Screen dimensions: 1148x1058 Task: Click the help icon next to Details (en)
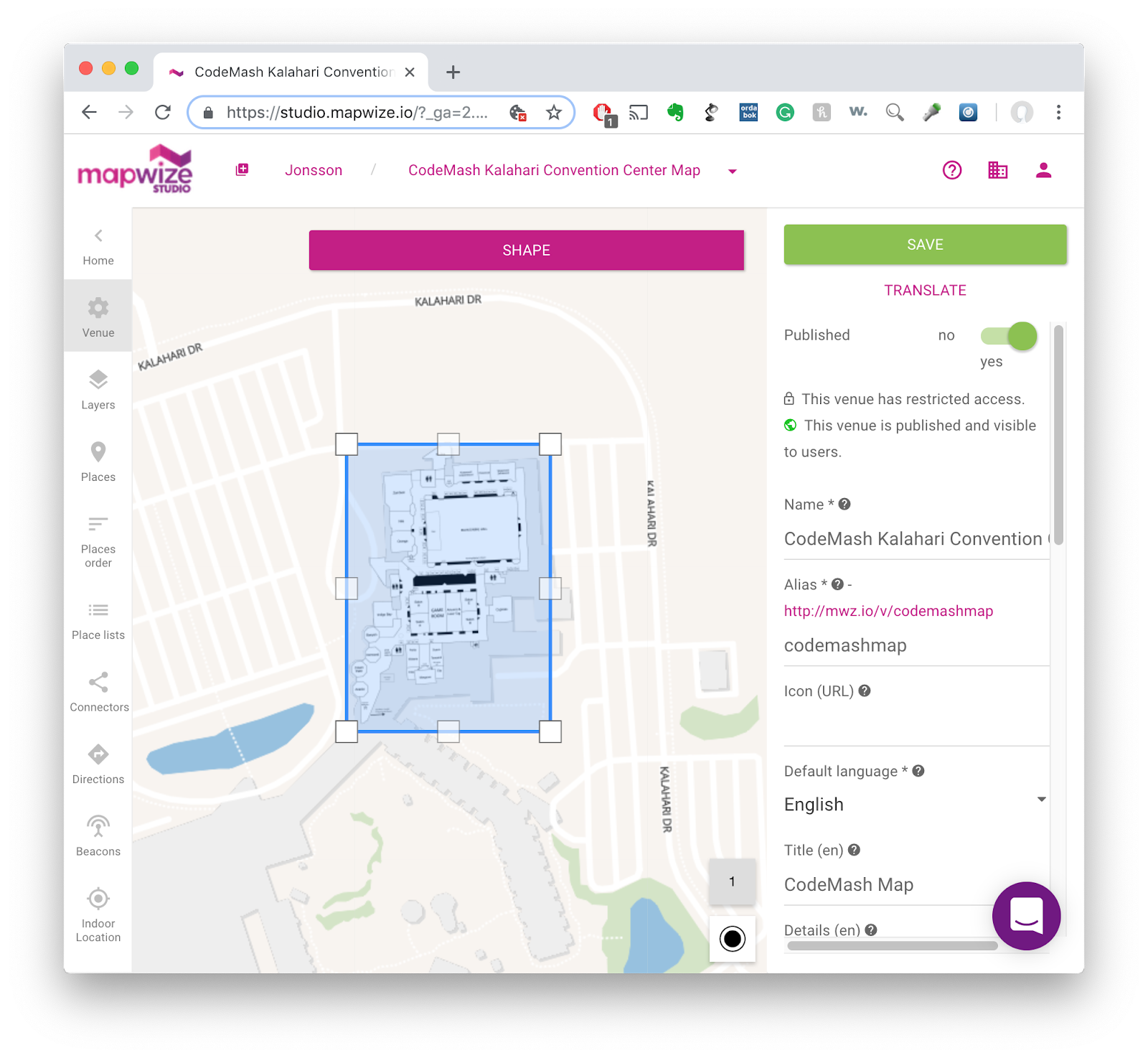point(871,930)
